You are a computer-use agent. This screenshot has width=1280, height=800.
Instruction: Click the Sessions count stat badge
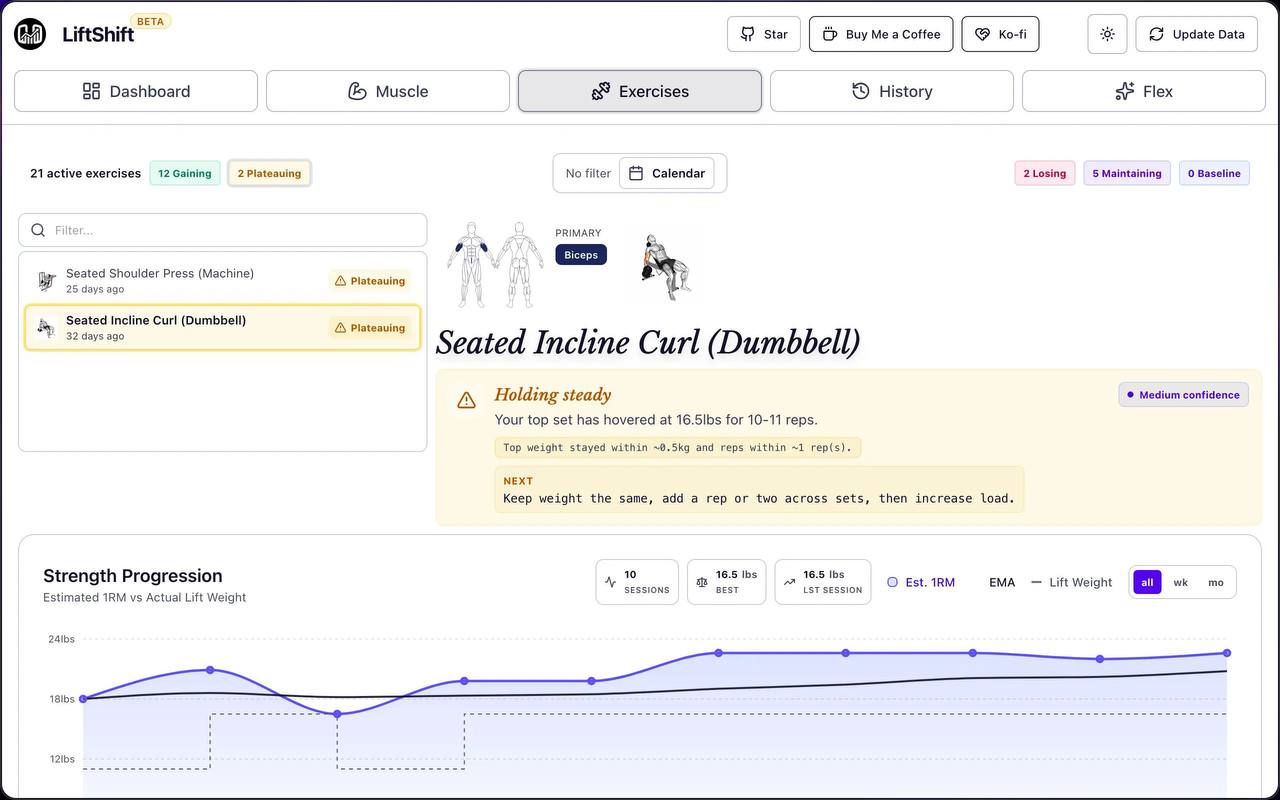[x=637, y=582]
